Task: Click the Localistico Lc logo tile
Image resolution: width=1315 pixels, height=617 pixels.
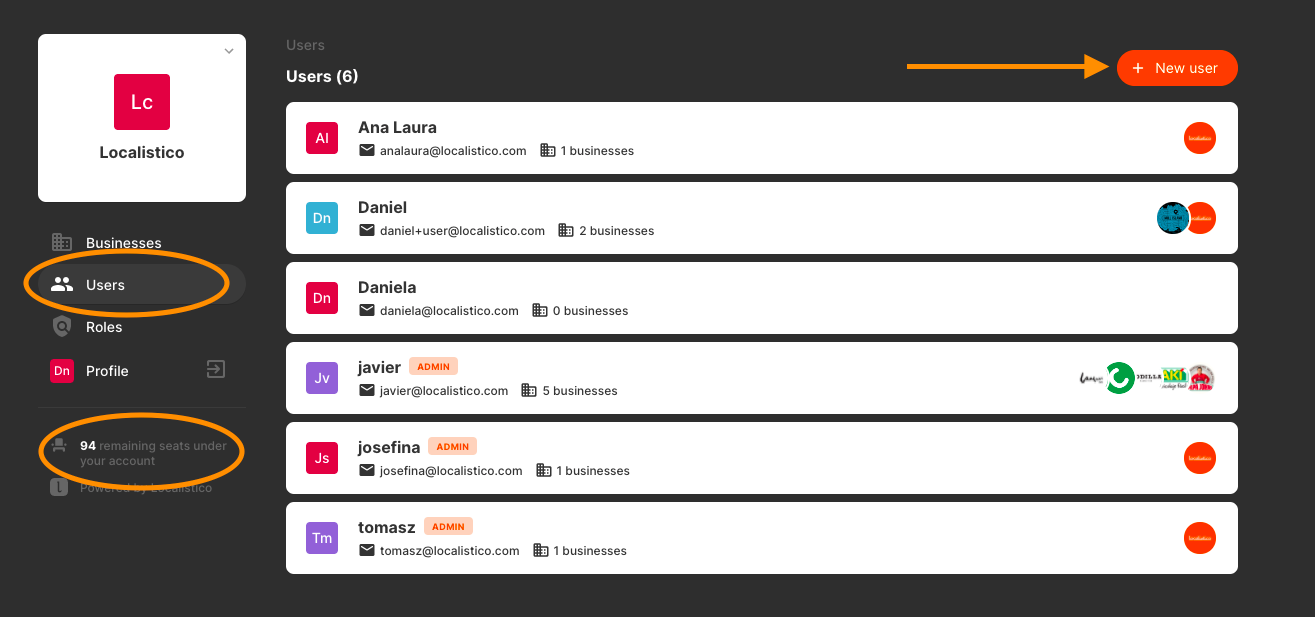Action: coord(142,101)
